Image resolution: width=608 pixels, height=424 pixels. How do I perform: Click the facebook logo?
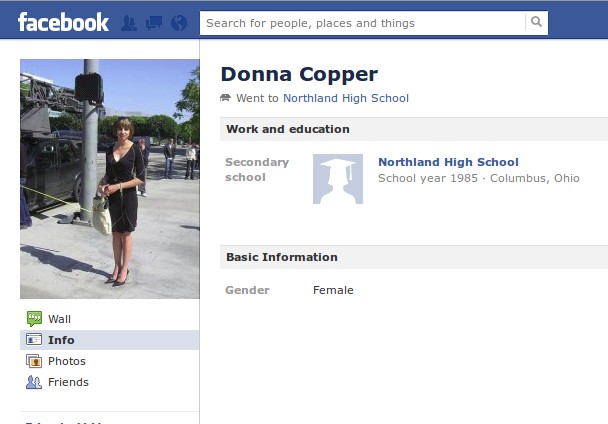click(x=63, y=22)
